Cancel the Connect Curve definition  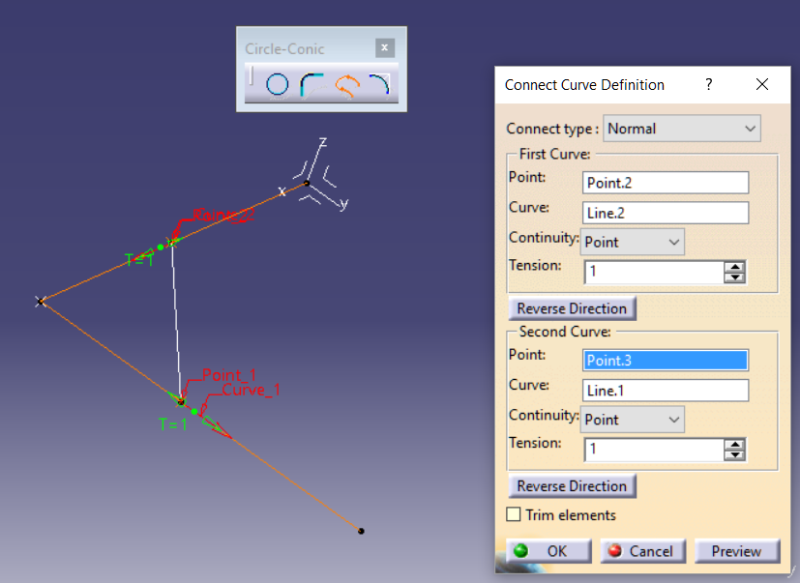(x=642, y=551)
